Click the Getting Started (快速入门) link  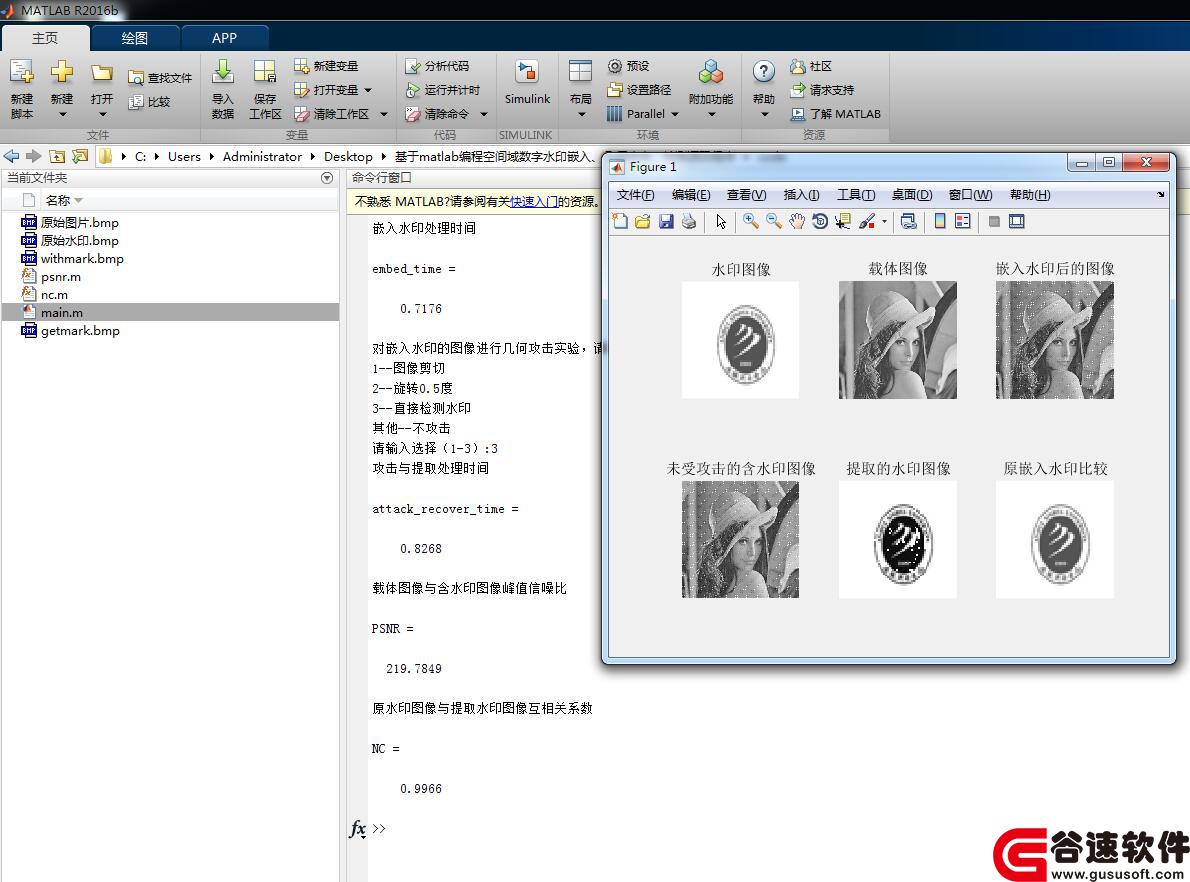click(x=534, y=201)
